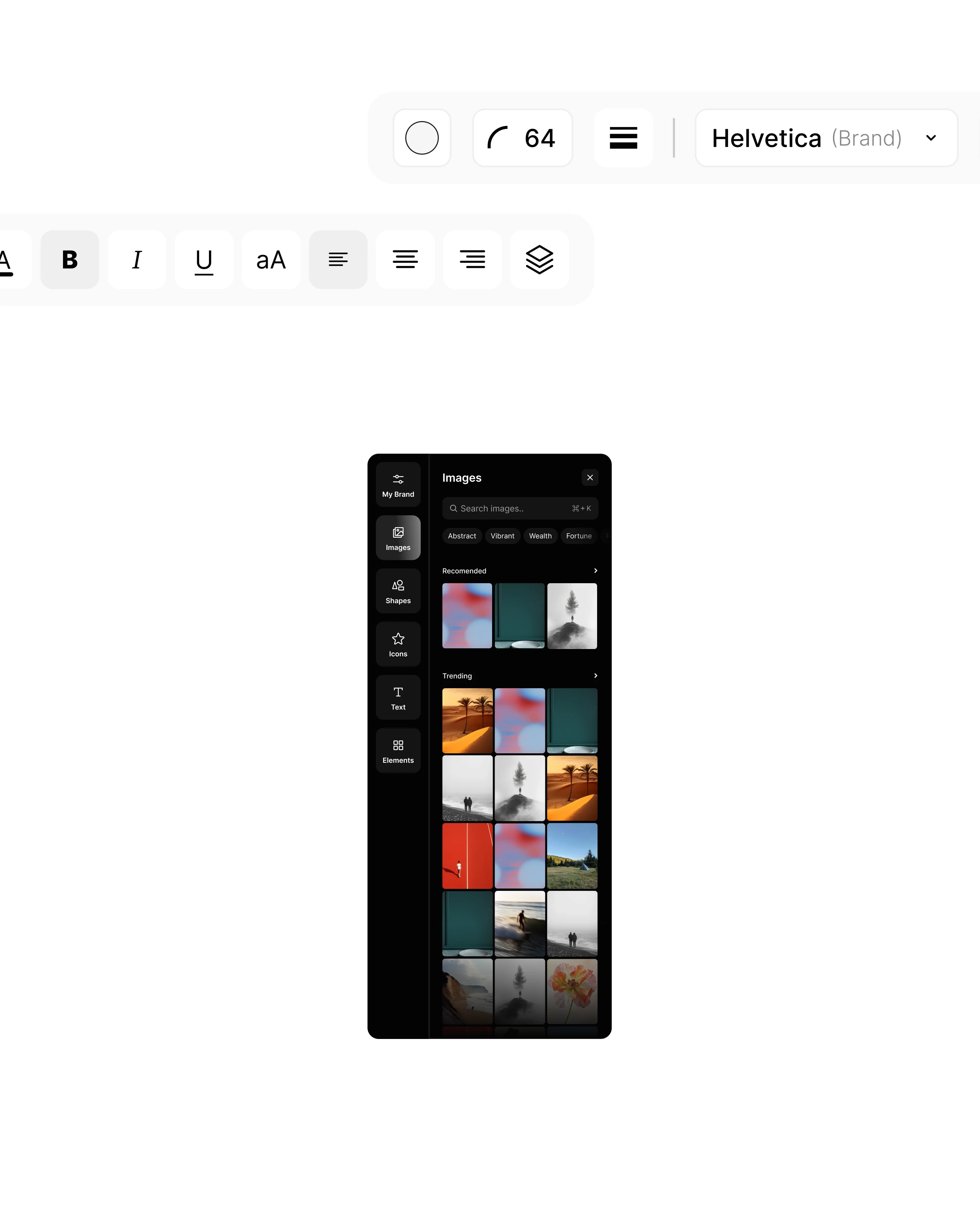Toggle underline formatting

[204, 260]
